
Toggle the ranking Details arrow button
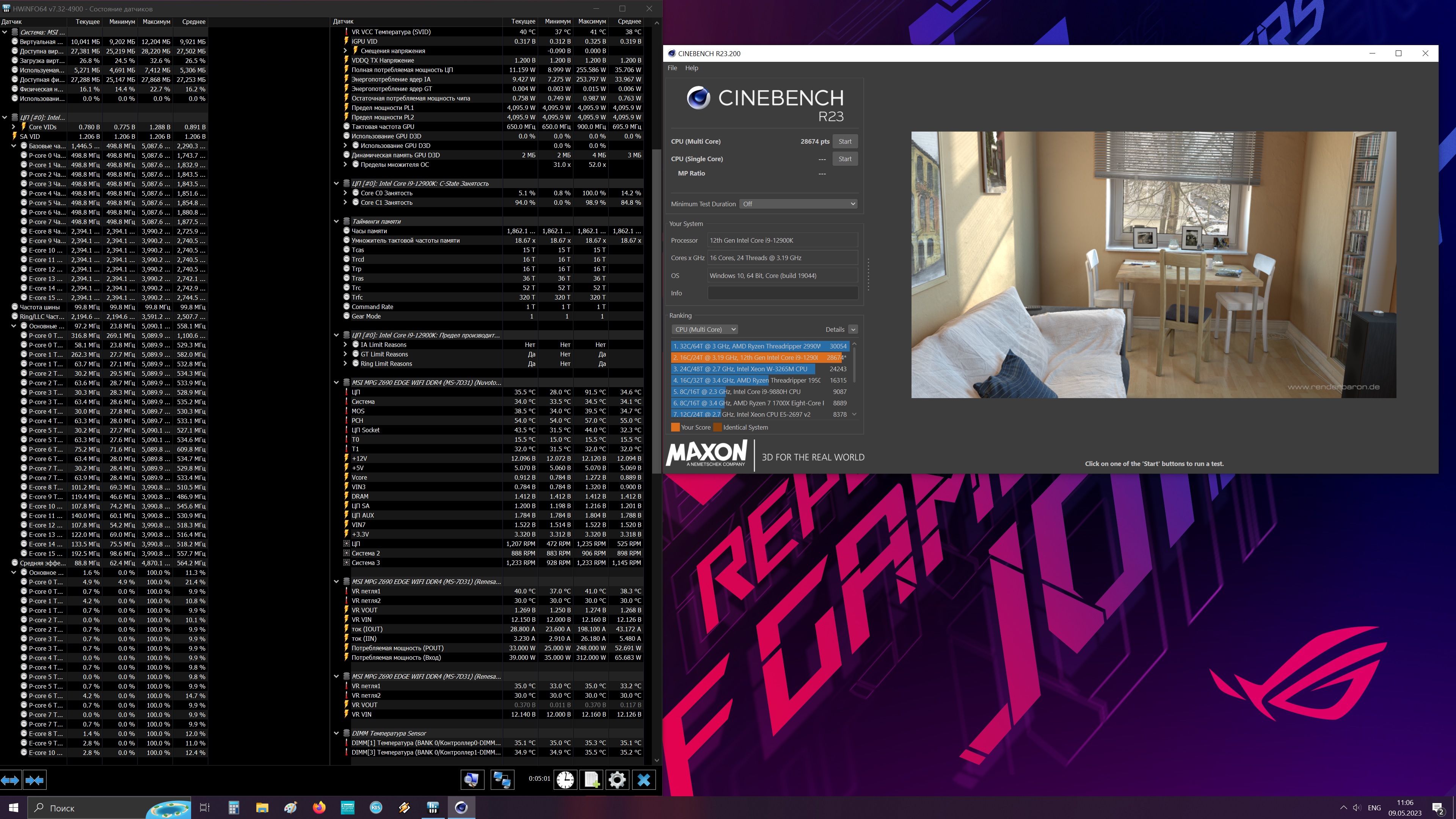coord(853,329)
